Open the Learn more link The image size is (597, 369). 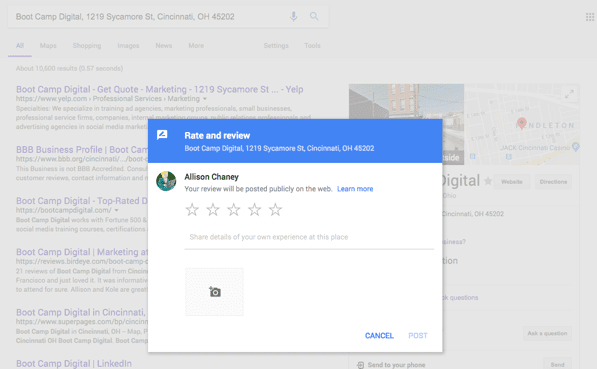(355, 189)
